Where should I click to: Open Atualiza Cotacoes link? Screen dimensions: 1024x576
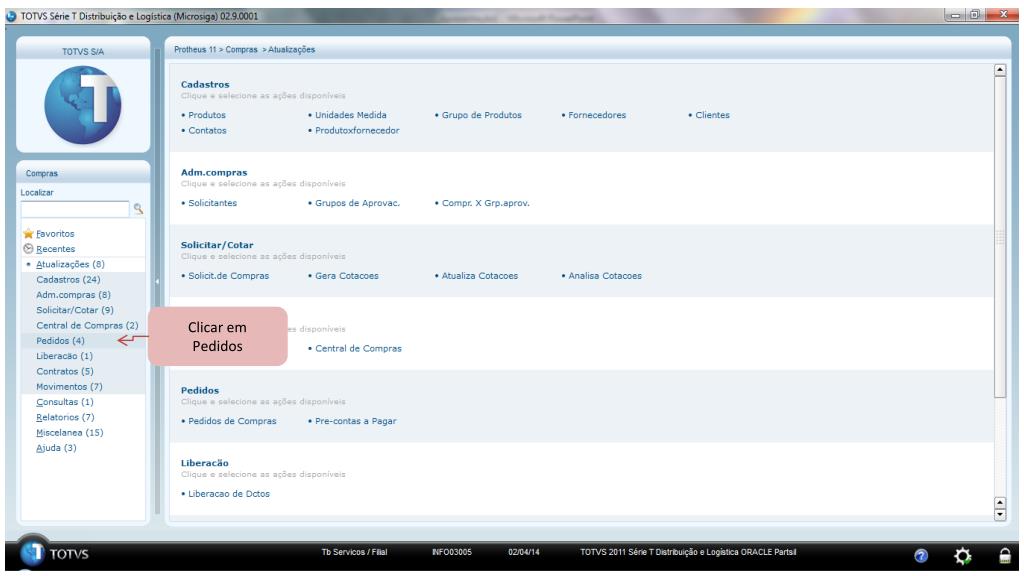point(479,276)
